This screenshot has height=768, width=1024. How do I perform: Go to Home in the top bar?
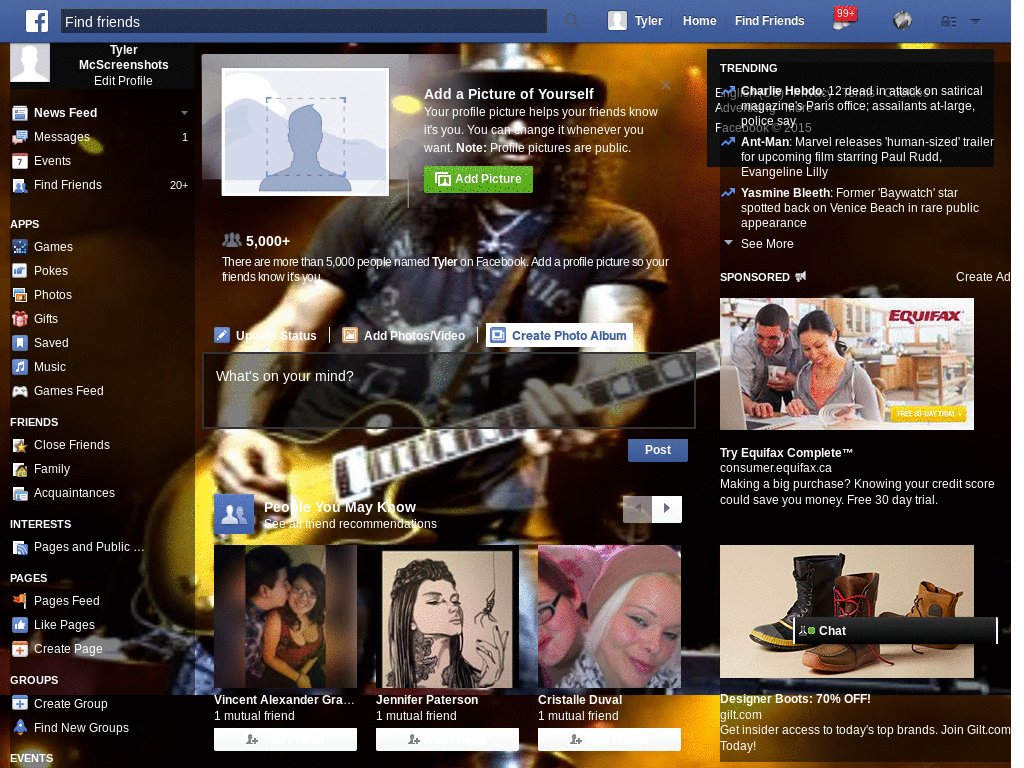pos(699,21)
